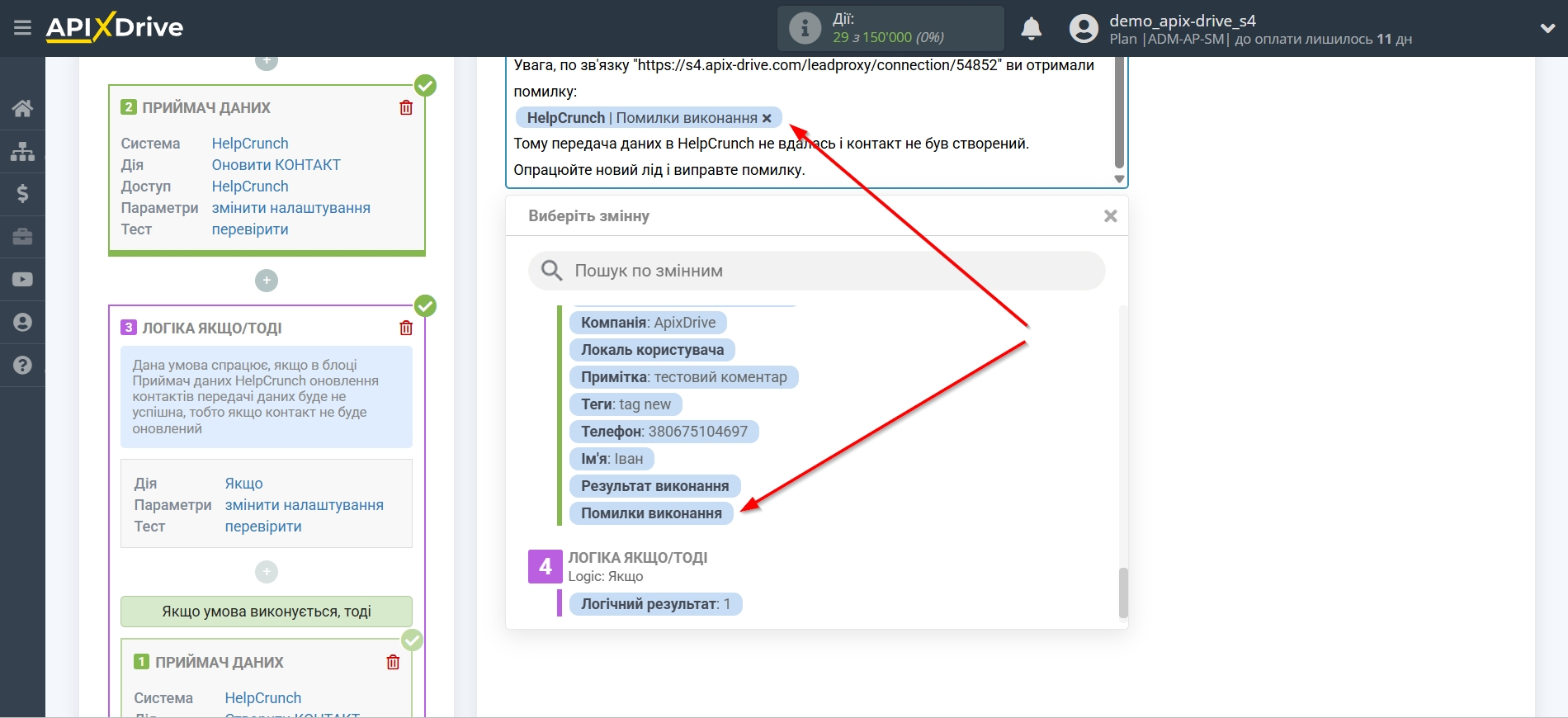This screenshot has width=1568, height=718.
Task: Select variable Ім'я: Іван
Action: click(x=612, y=459)
